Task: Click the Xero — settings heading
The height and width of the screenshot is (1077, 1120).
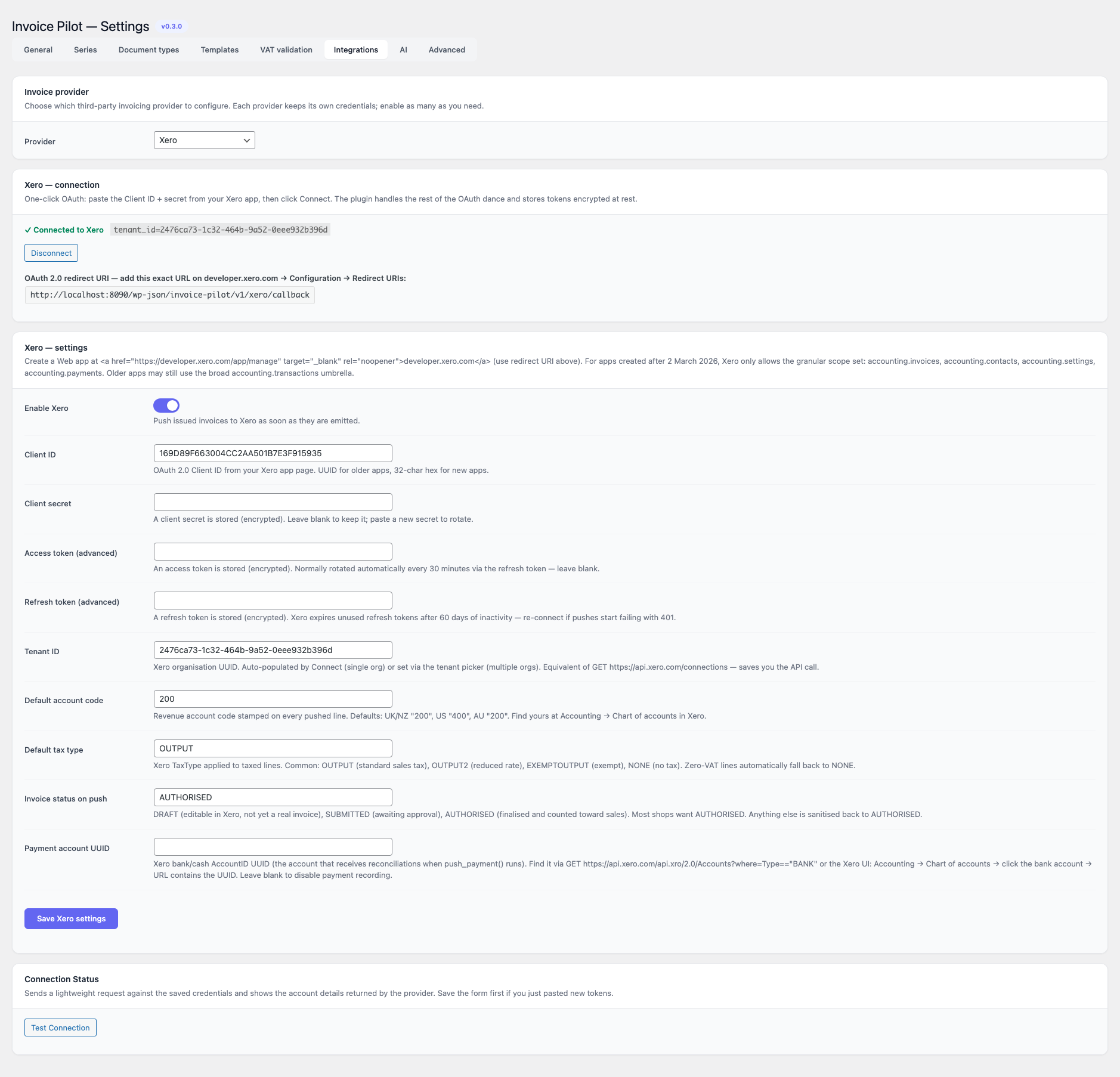Action: (56, 348)
